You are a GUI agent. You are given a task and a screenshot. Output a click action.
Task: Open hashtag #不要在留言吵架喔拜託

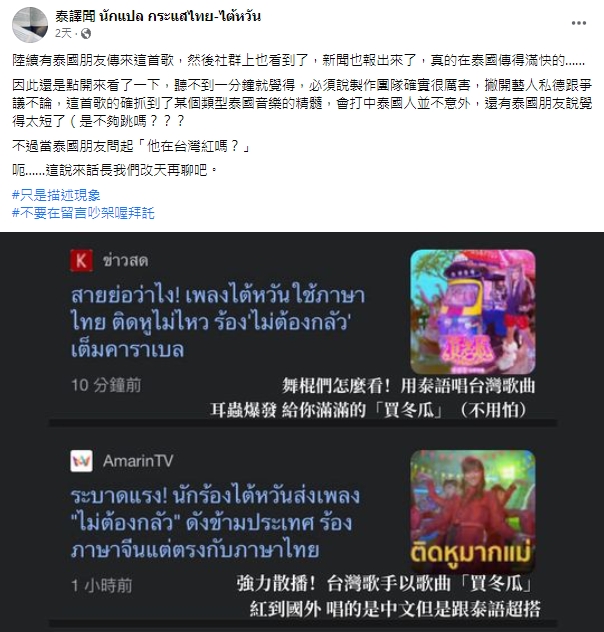point(83,213)
